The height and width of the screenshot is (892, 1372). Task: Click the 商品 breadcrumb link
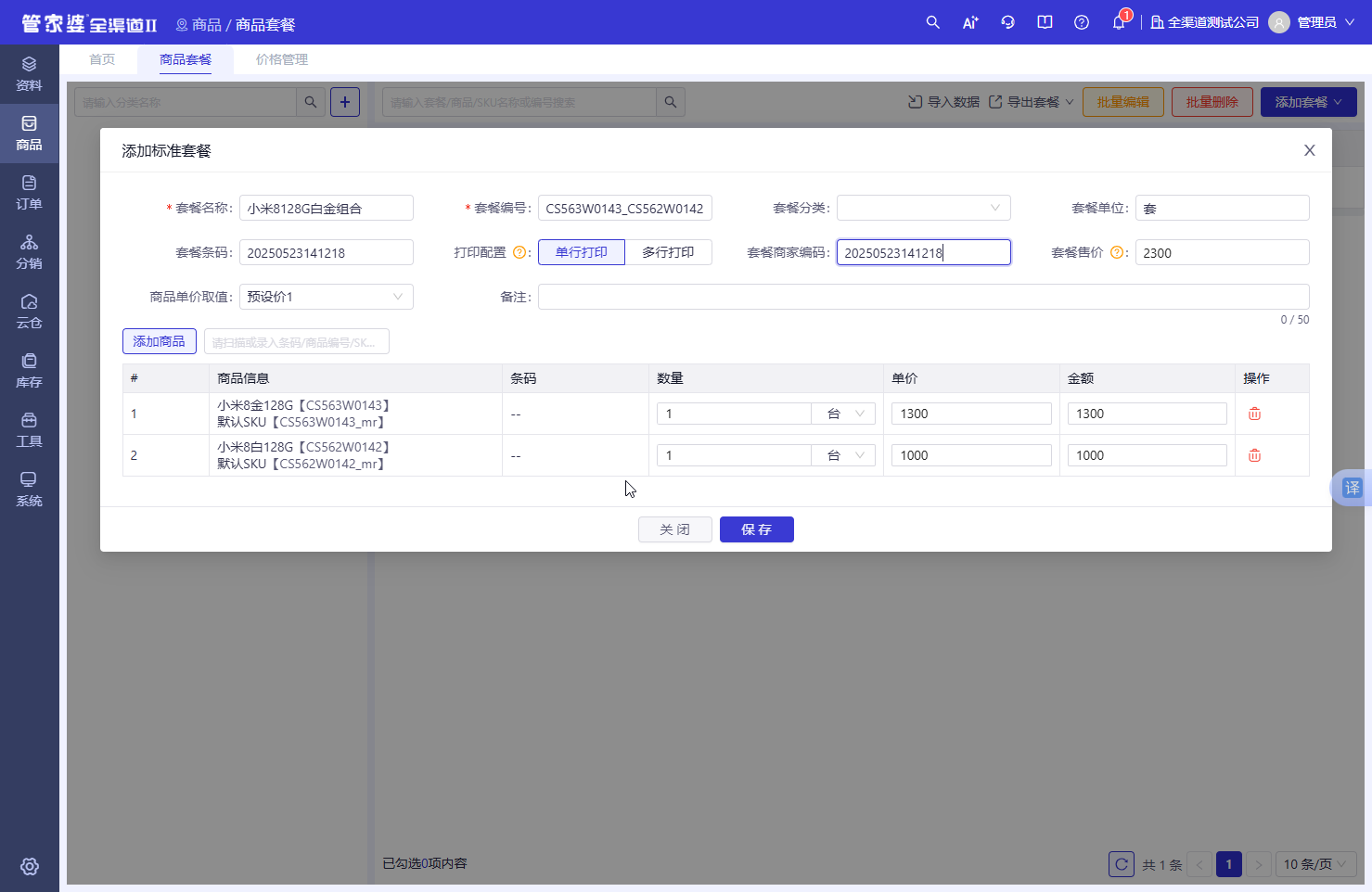click(x=207, y=24)
